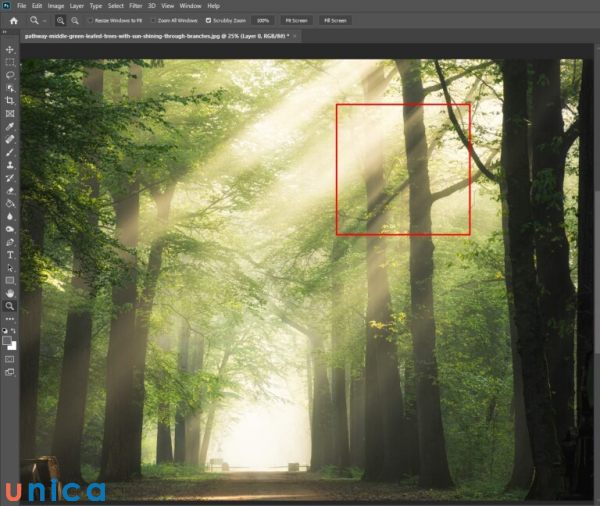Open the Select menu
The image size is (600, 506).
[x=116, y=6]
